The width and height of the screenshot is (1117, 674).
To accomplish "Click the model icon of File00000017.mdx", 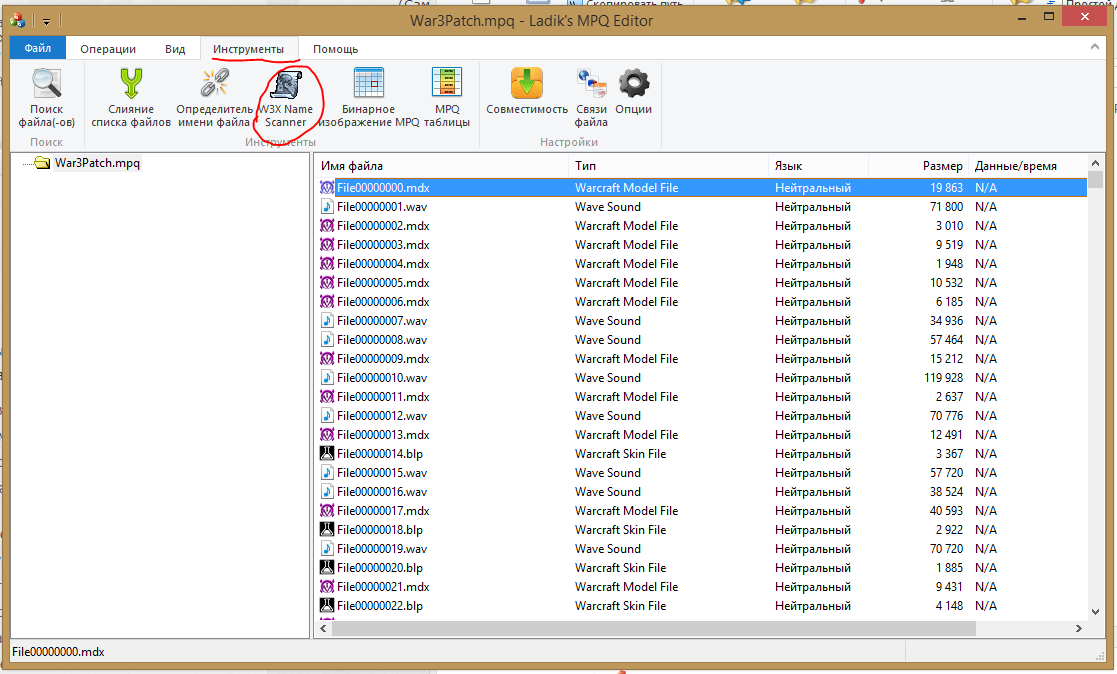I will [x=327, y=510].
